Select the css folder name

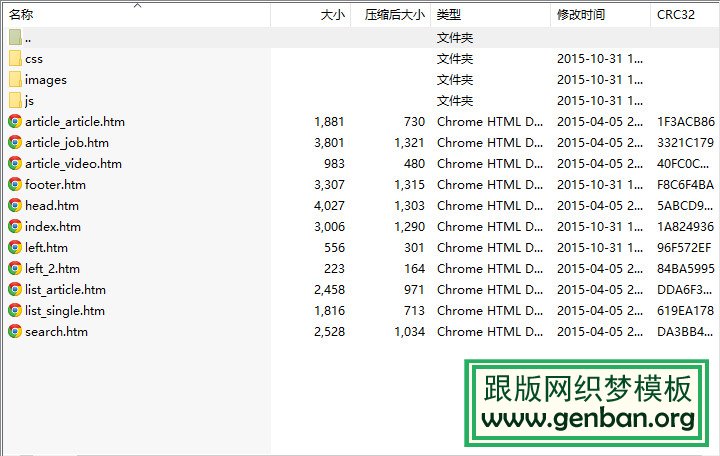(34, 59)
